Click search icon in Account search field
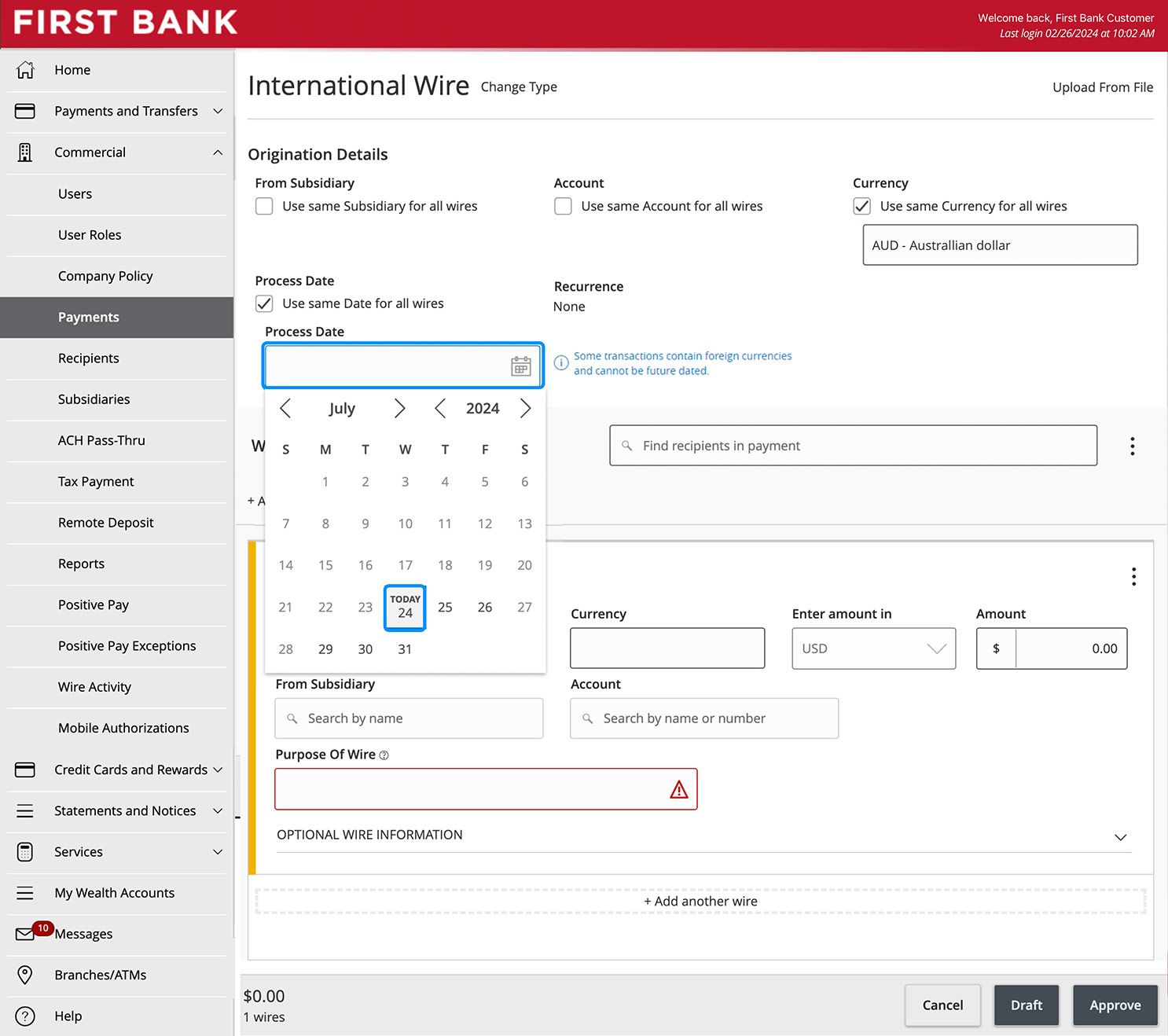This screenshot has width=1168, height=1036. point(588,718)
